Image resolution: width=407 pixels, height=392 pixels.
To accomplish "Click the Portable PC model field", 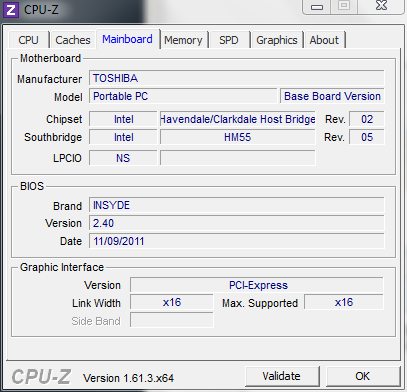I will (x=183, y=96).
